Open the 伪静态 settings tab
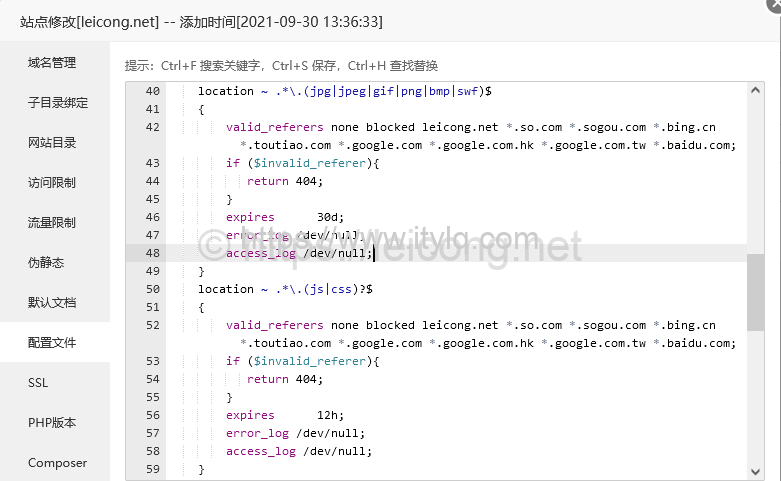 click(46, 262)
